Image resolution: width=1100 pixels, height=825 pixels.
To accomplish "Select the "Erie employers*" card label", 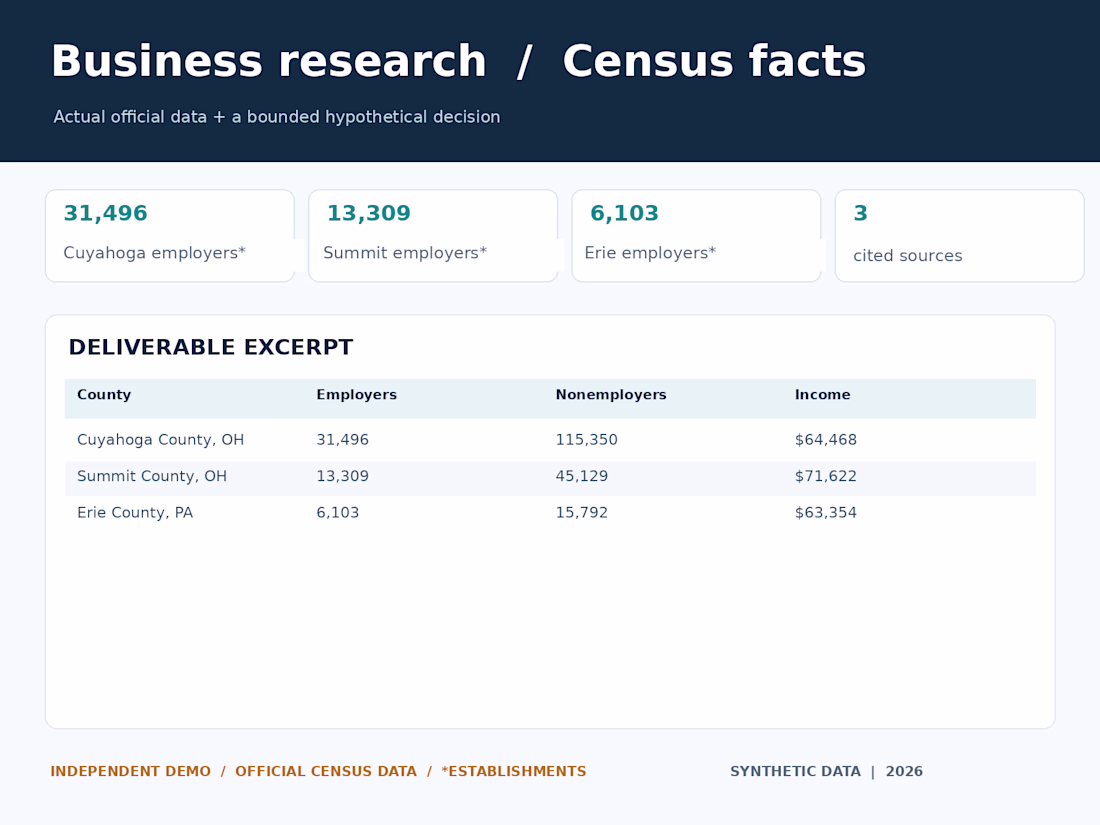I will coord(650,253).
